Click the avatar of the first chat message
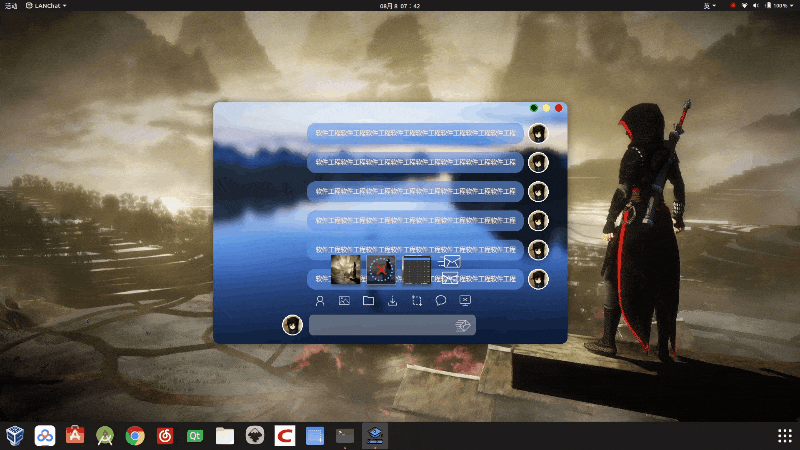Image resolution: width=800 pixels, height=450 pixels. point(538,133)
